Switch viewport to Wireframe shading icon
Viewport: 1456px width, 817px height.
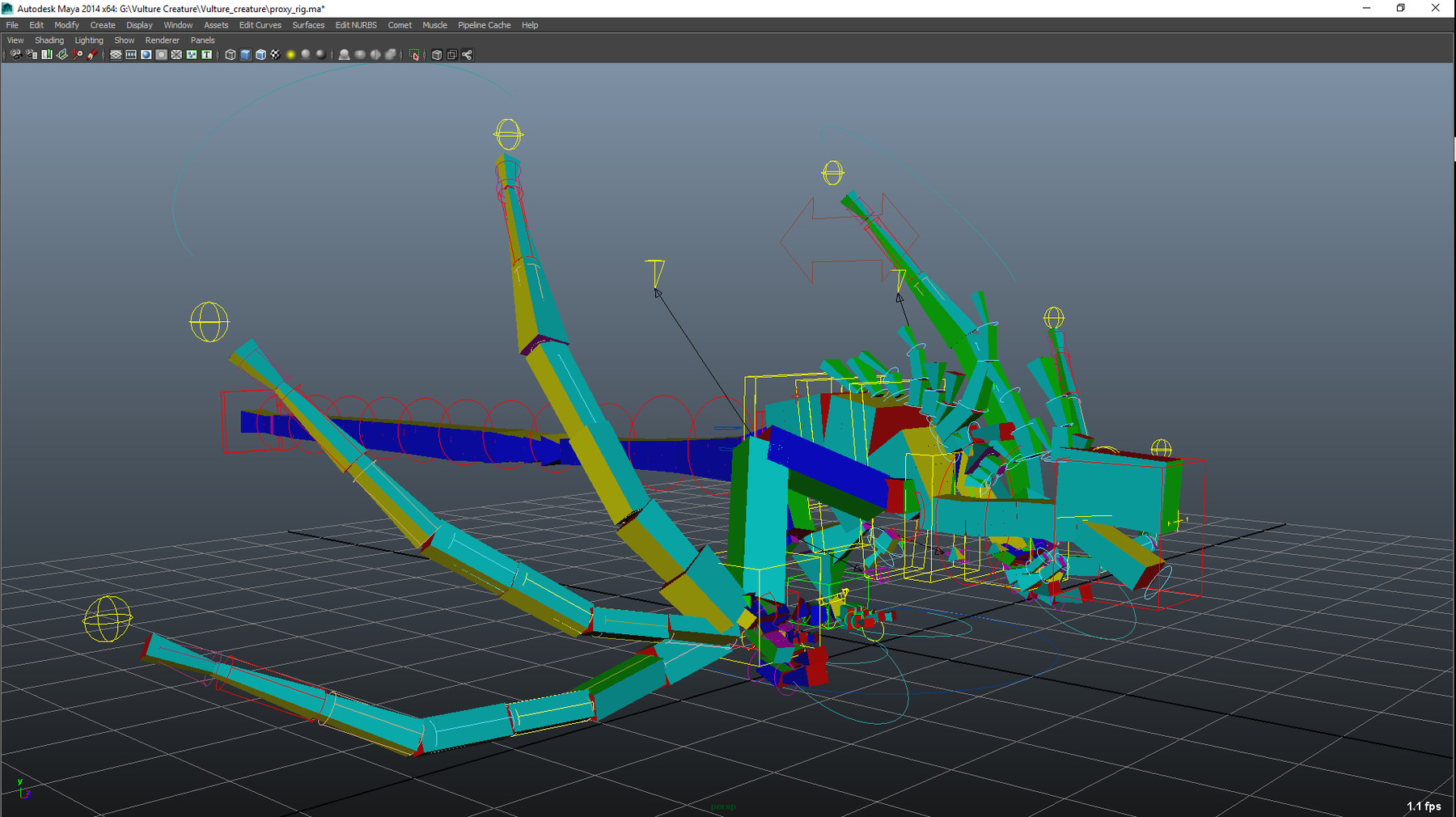[231, 55]
